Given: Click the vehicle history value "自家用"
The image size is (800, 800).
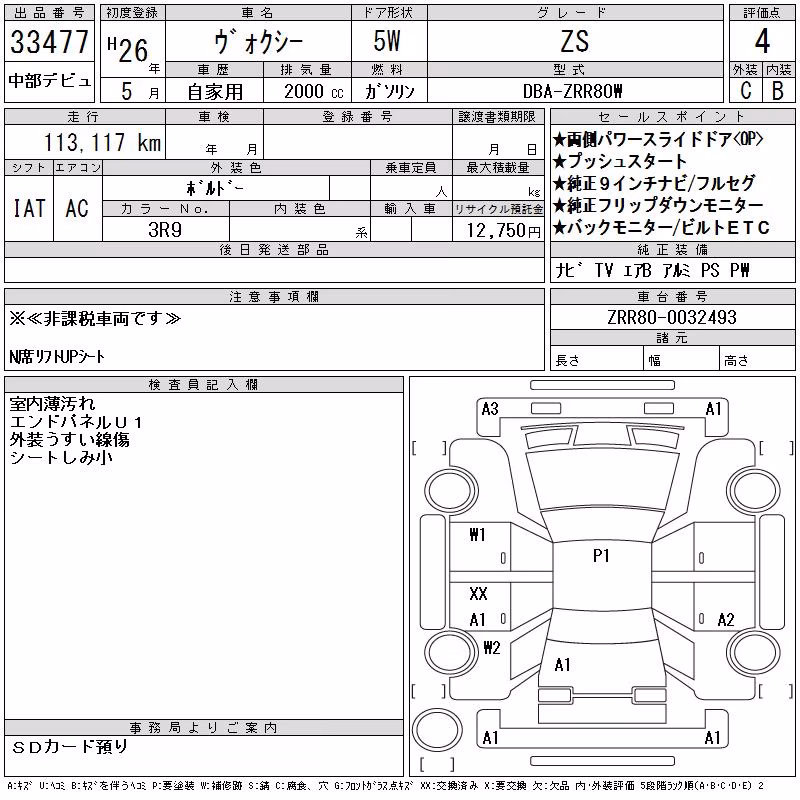Looking at the screenshot, I should 215,92.
